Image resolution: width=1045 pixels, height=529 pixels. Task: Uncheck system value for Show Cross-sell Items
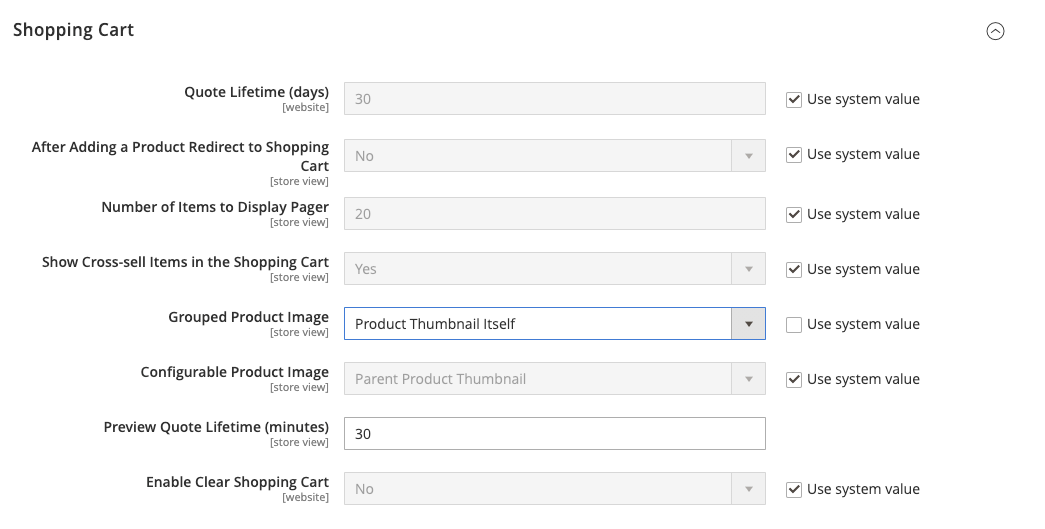794,270
